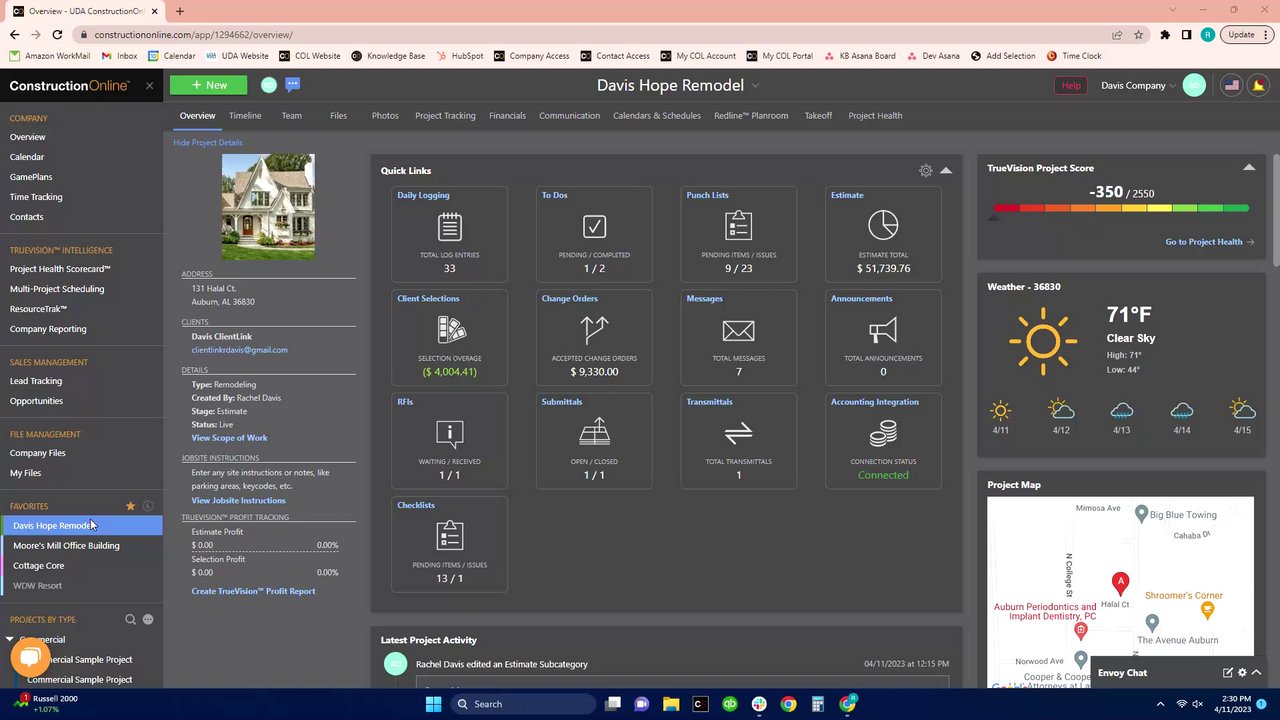Collapse the Quick Links panel
The image size is (1280, 720).
coord(946,171)
